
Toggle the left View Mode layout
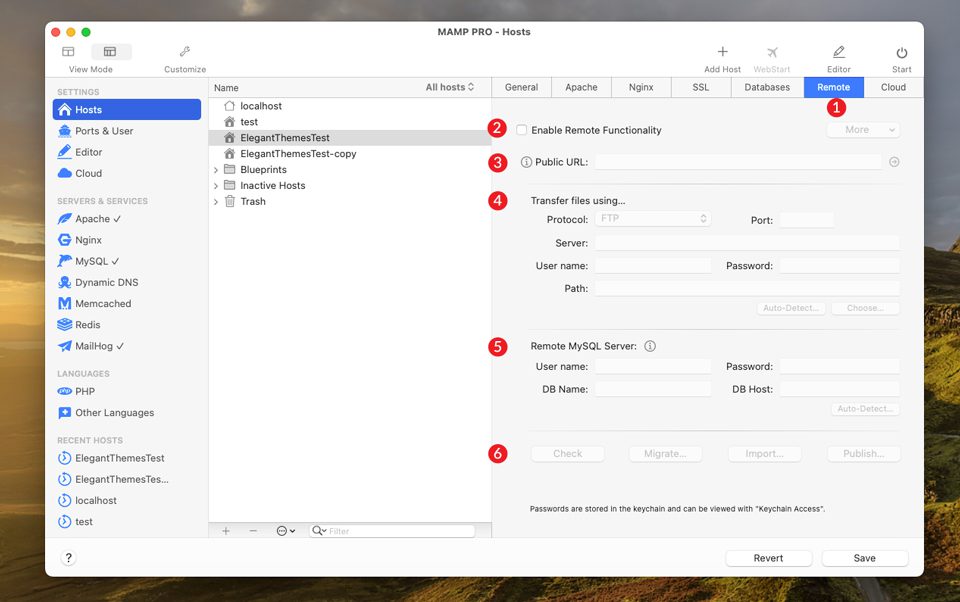(68, 51)
